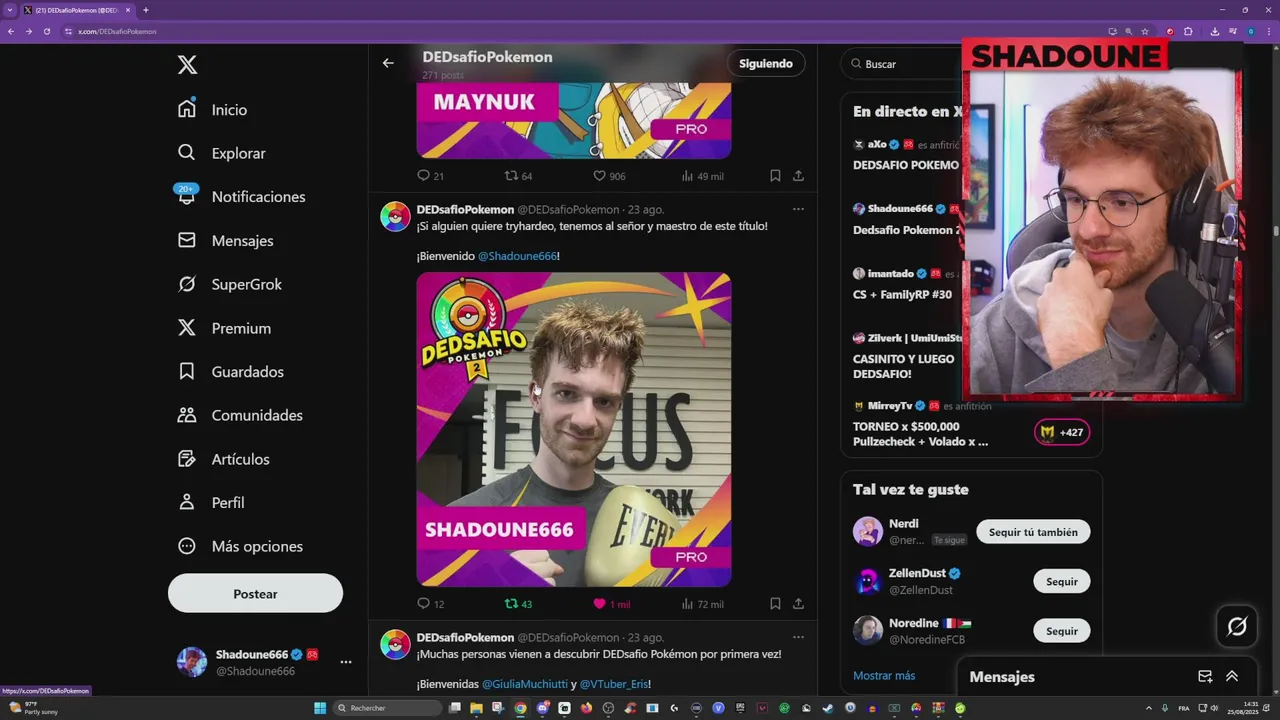The image size is (1280, 720).
Task: Unlike the post with 1 mil likes
Action: (611, 604)
